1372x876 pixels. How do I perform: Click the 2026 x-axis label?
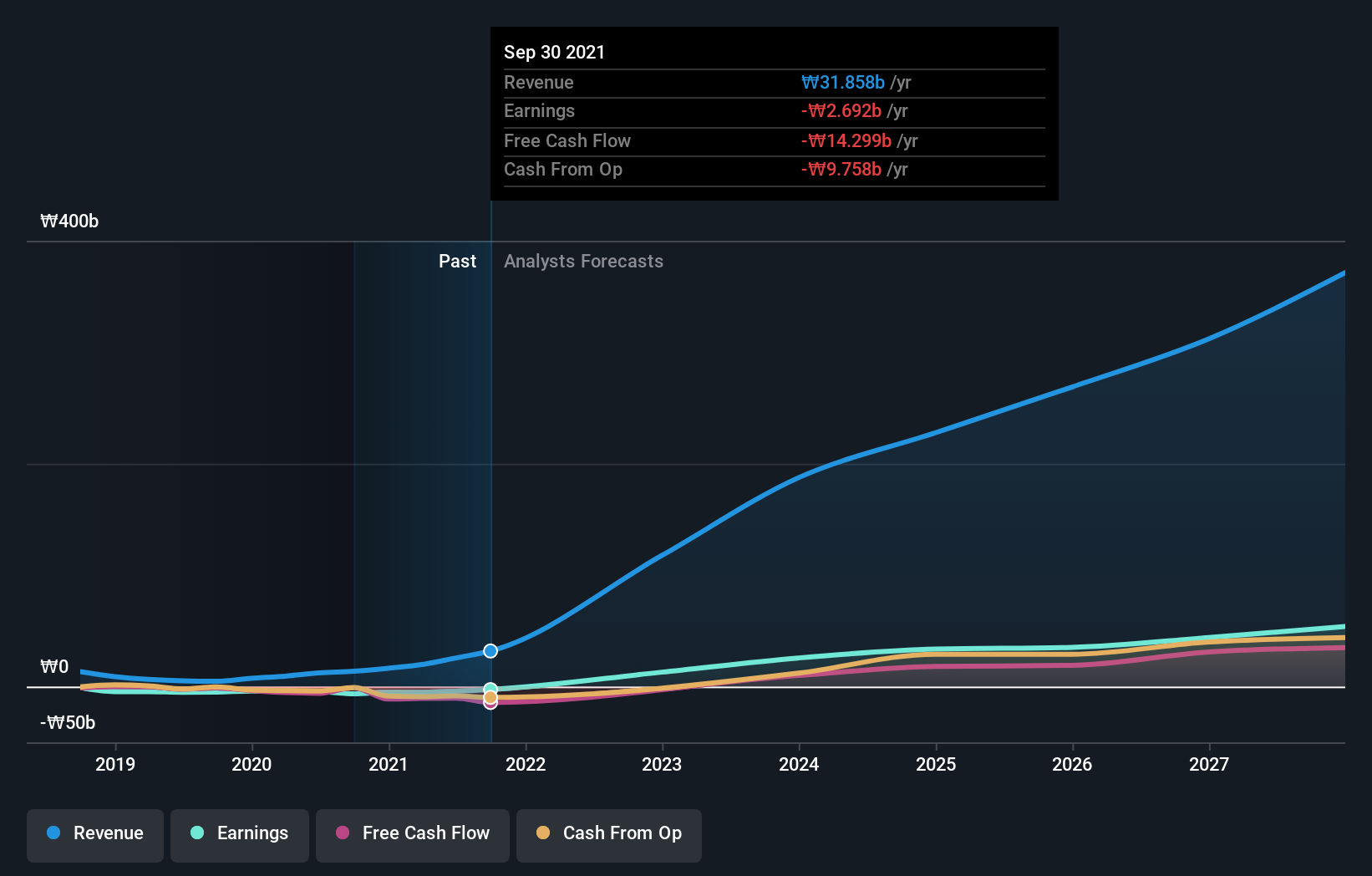tap(1072, 764)
